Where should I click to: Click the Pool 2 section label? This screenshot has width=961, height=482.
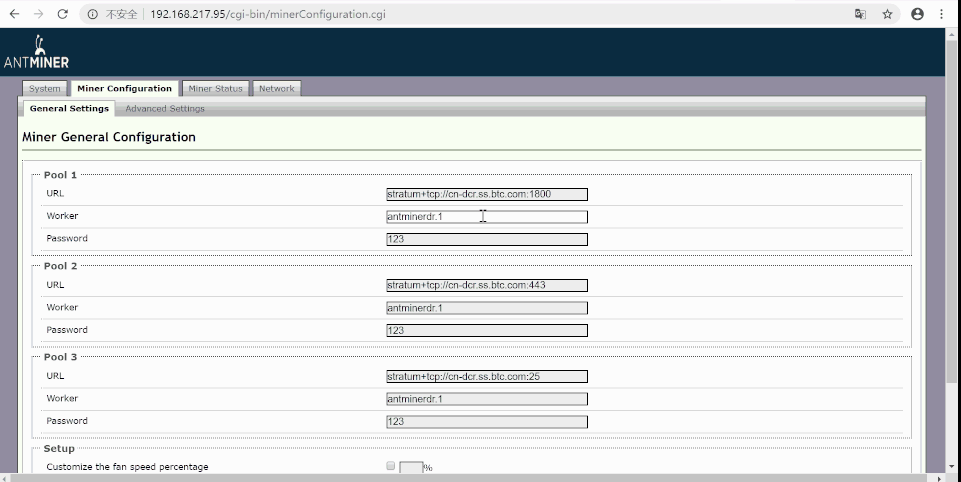click(60, 266)
